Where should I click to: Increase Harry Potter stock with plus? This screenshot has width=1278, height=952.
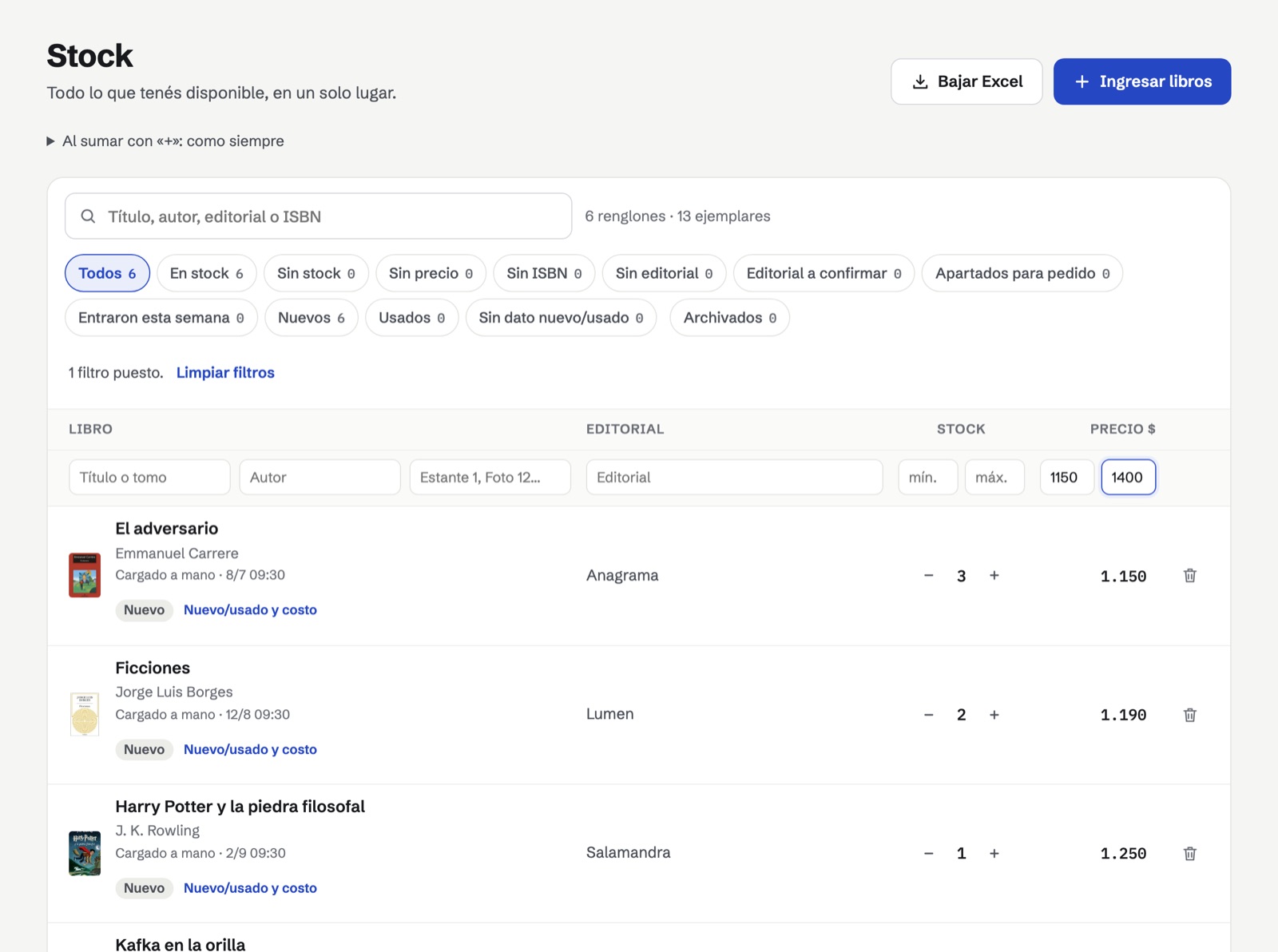pyautogui.click(x=994, y=854)
